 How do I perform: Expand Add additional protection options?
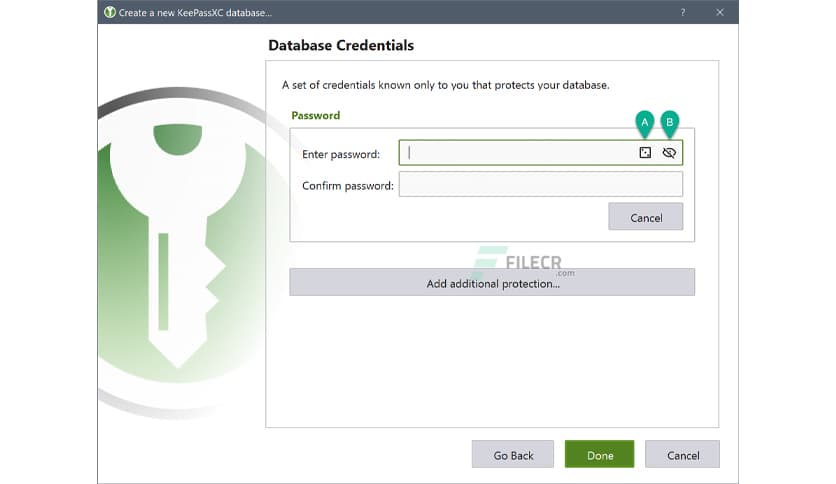click(492, 283)
